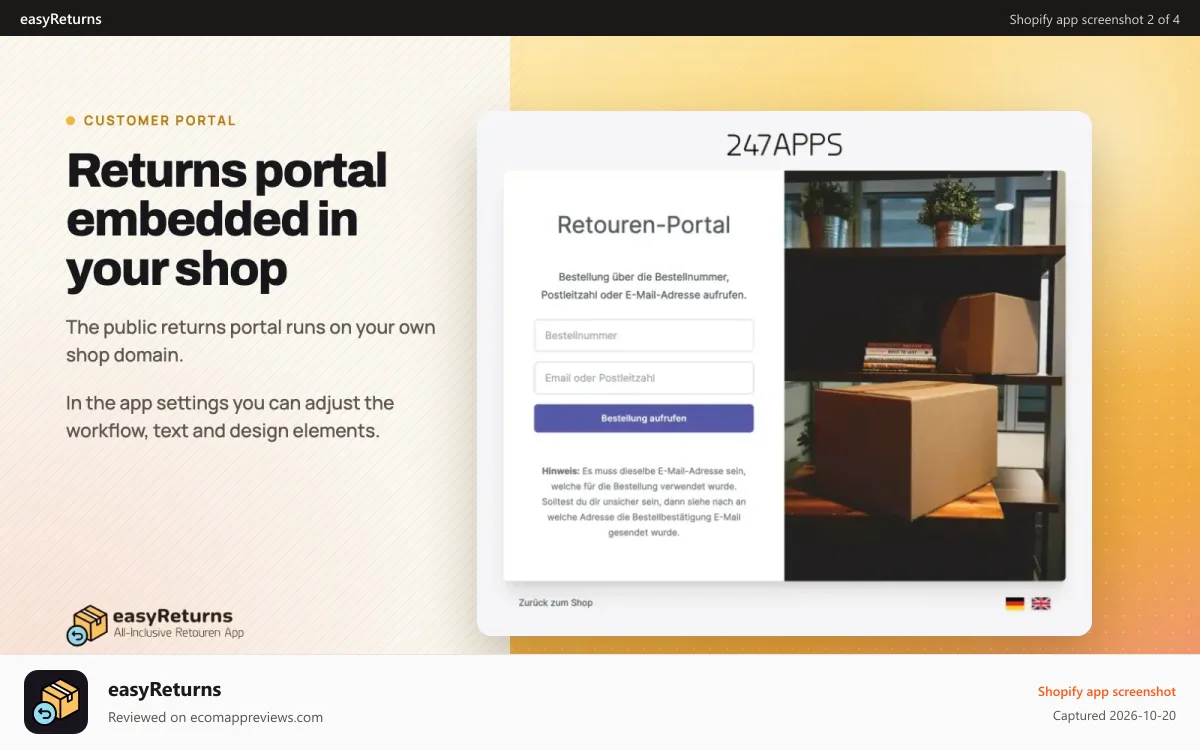1200x750 pixels.
Task: Click the 247APPS logo heading
Action: coord(784,146)
